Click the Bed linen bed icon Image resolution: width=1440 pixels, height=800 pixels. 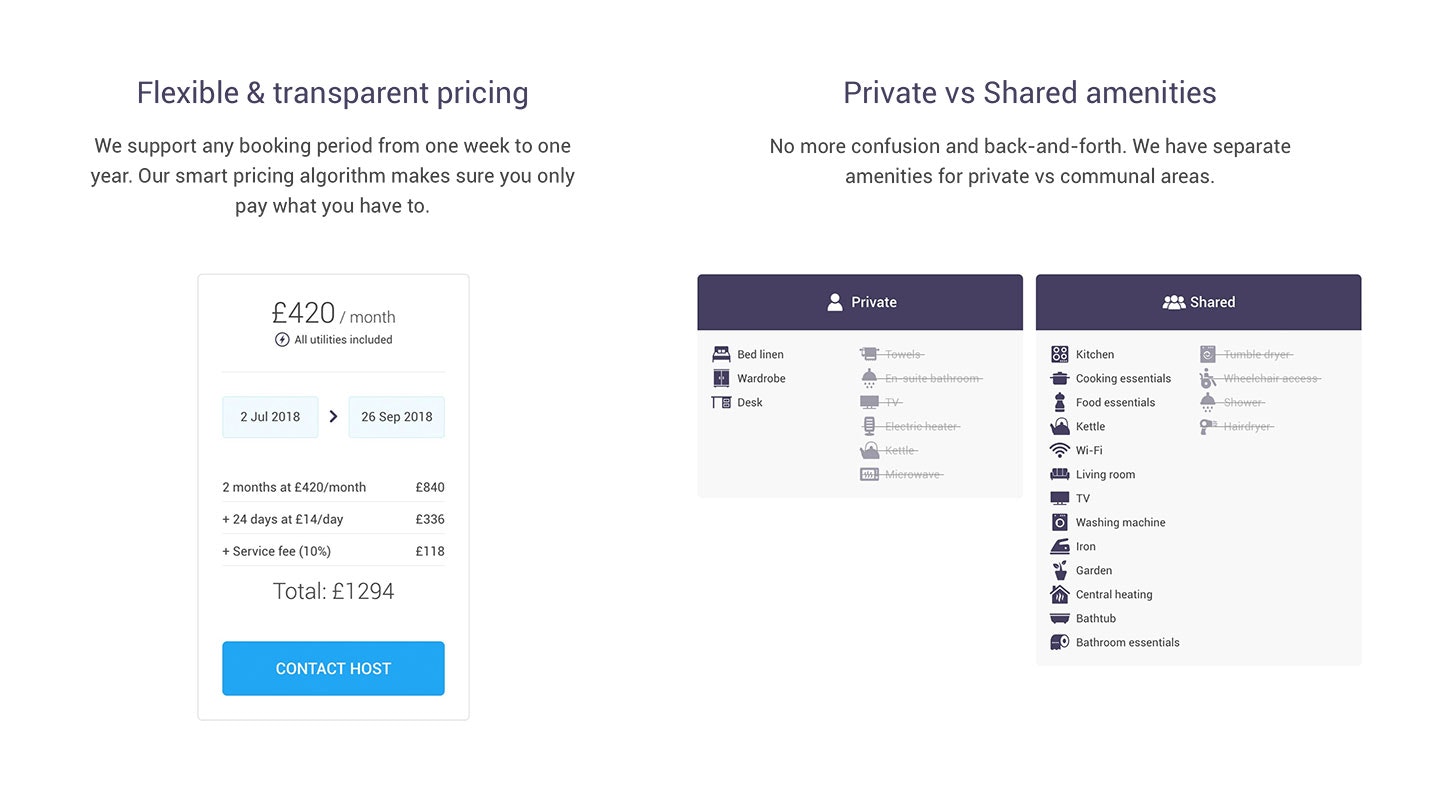pyautogui.click(x=721, y=354)
